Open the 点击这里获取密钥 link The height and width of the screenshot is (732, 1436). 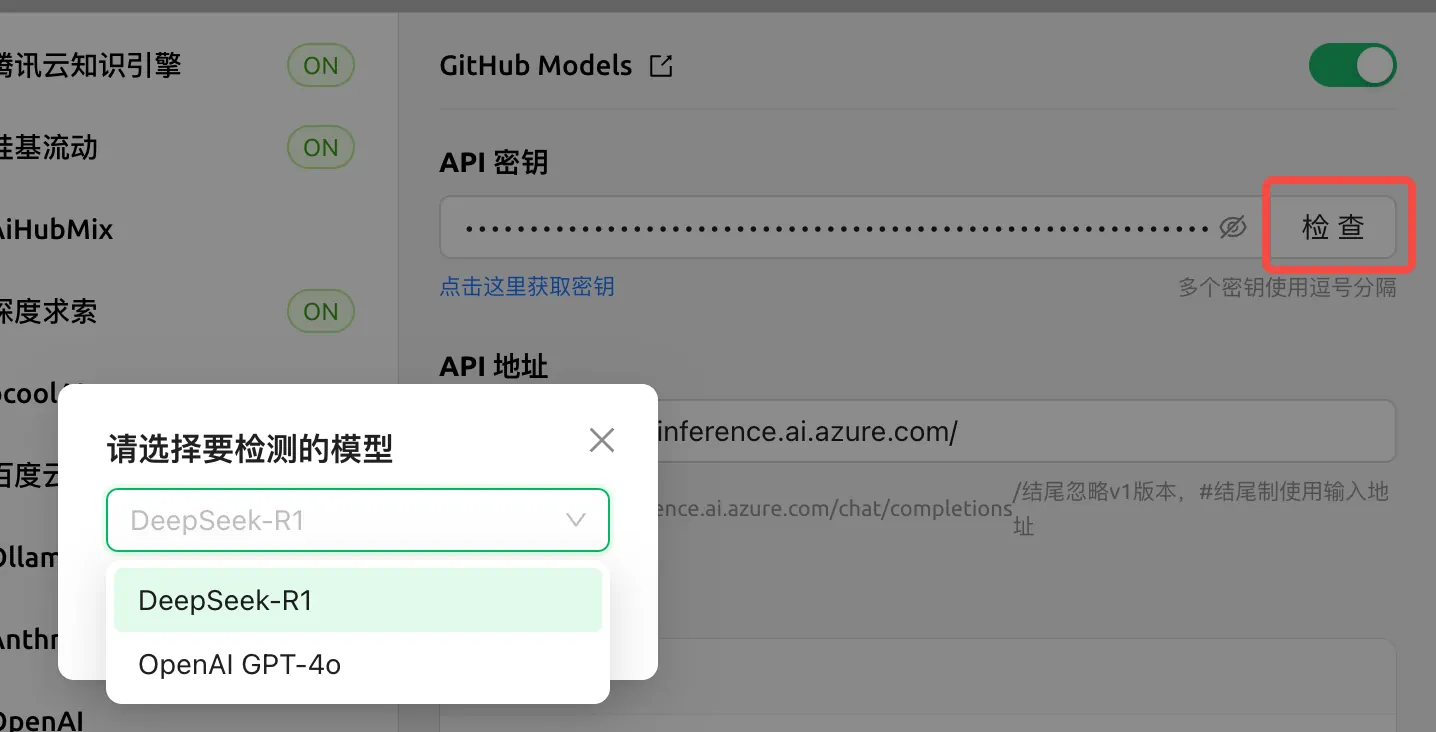[527, 287]
